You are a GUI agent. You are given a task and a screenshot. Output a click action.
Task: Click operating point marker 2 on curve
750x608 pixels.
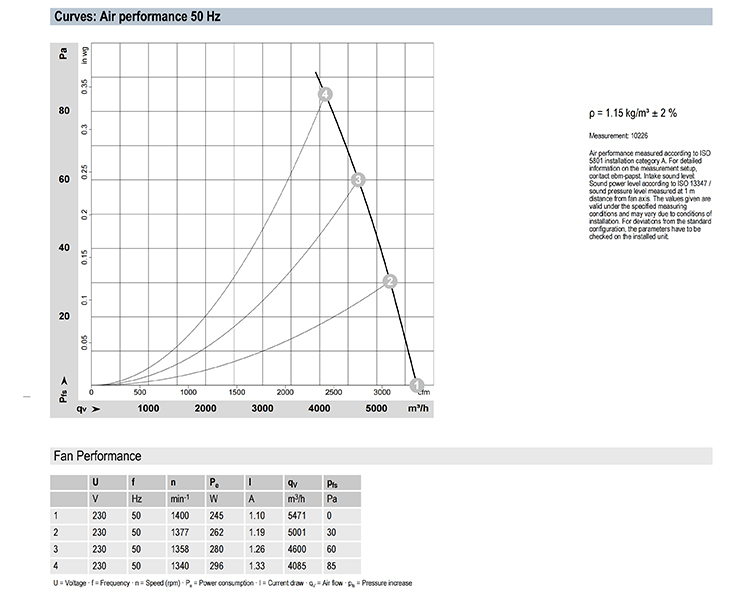coord(390,281)
